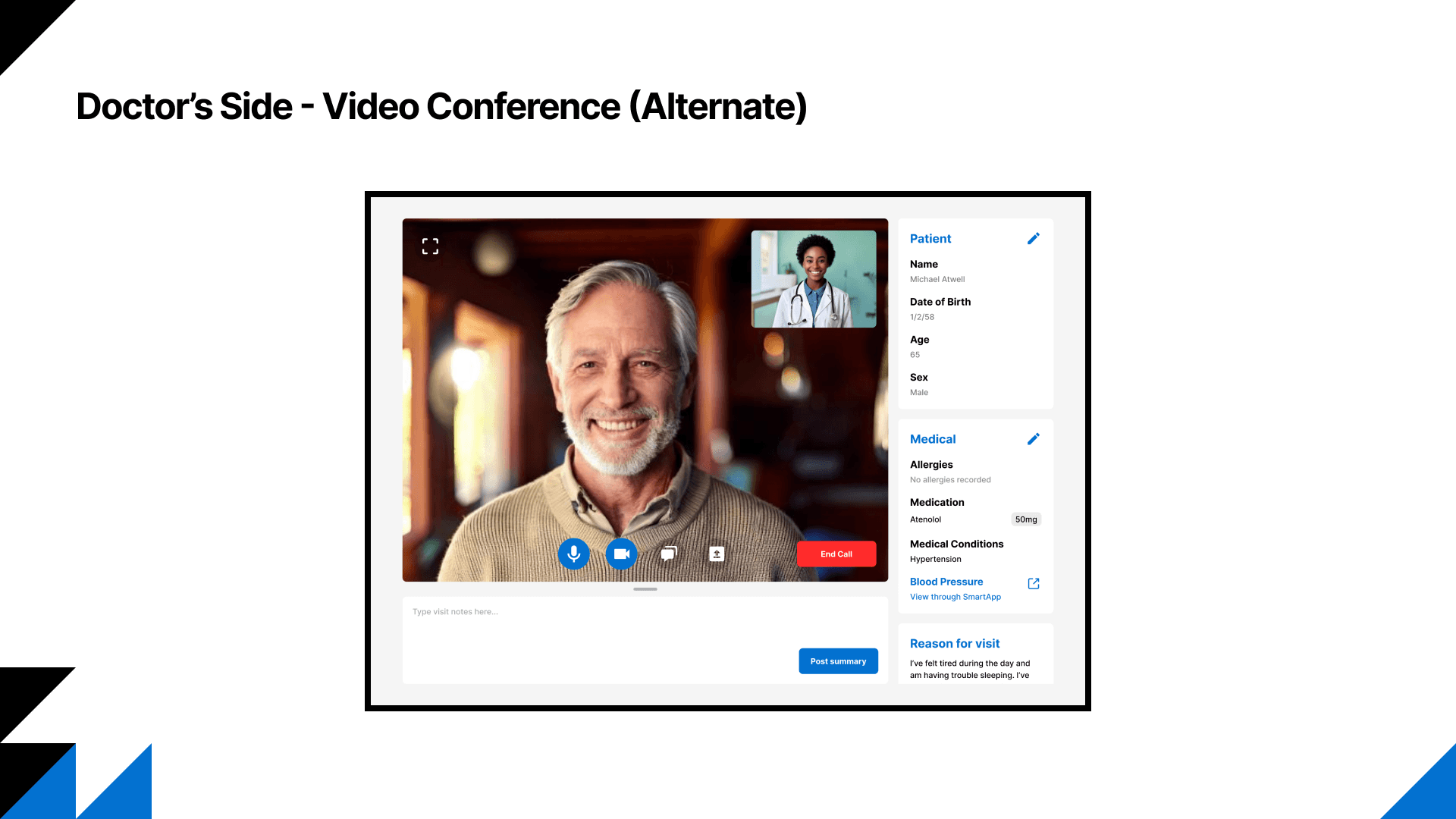This screenshot has width=1456, height=819.
Task: Click the 50mg dosage tag
Action: [x=1025, y=519]
